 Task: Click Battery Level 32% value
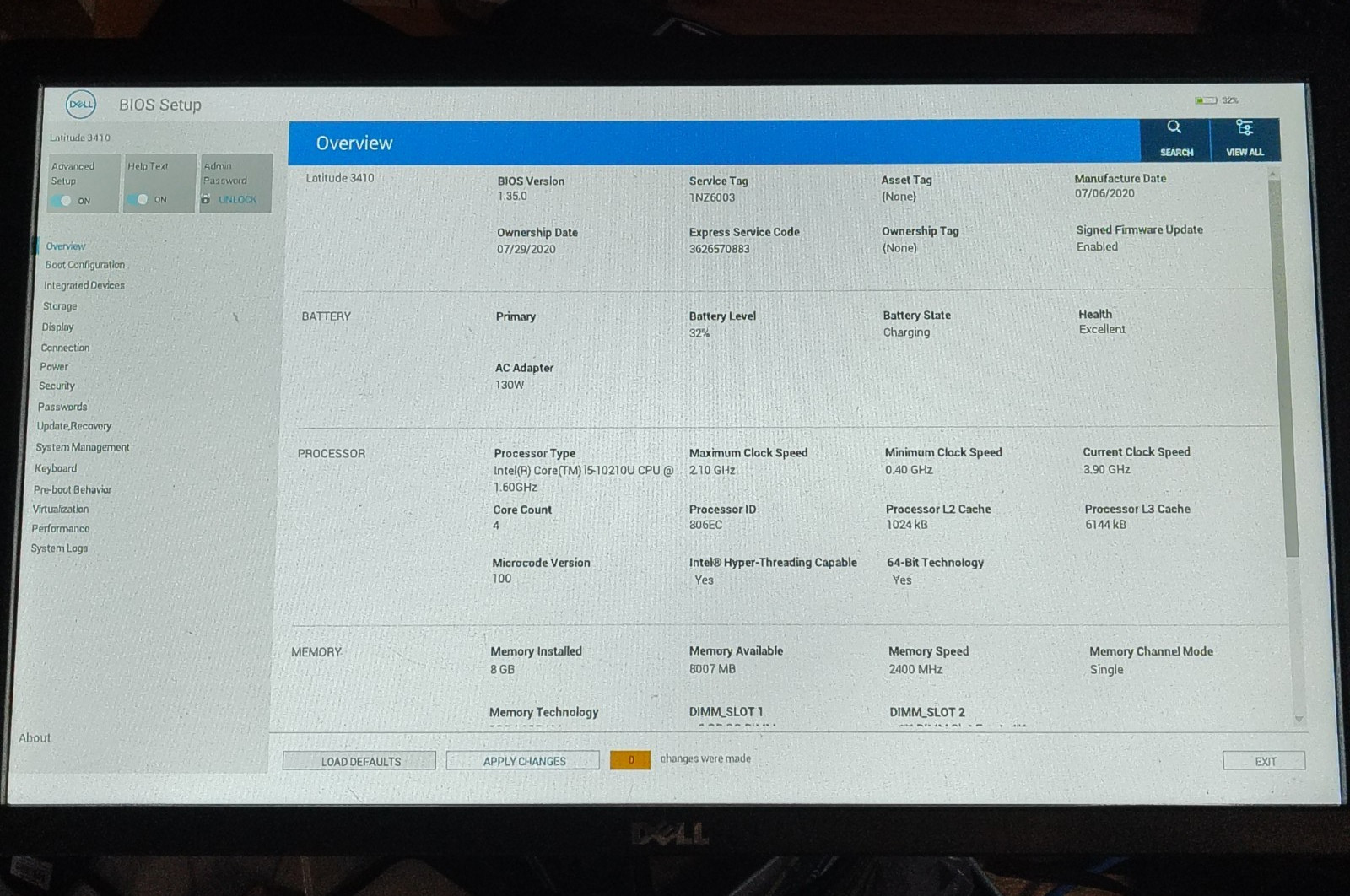coord(699,333)
